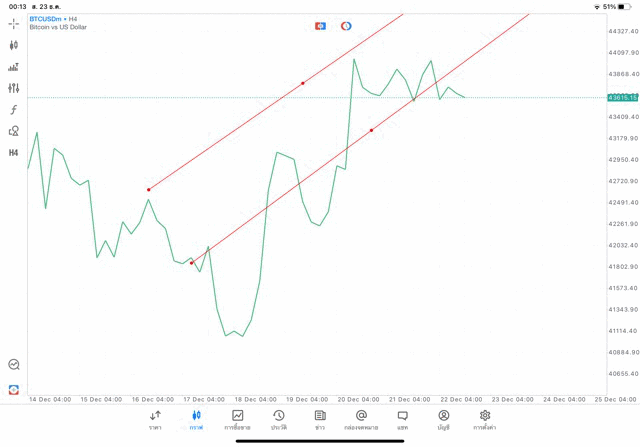The width and height of the screenshot is (640, 447).
Task: Open chart type candlestick selector
Action: tap(14, 45)
